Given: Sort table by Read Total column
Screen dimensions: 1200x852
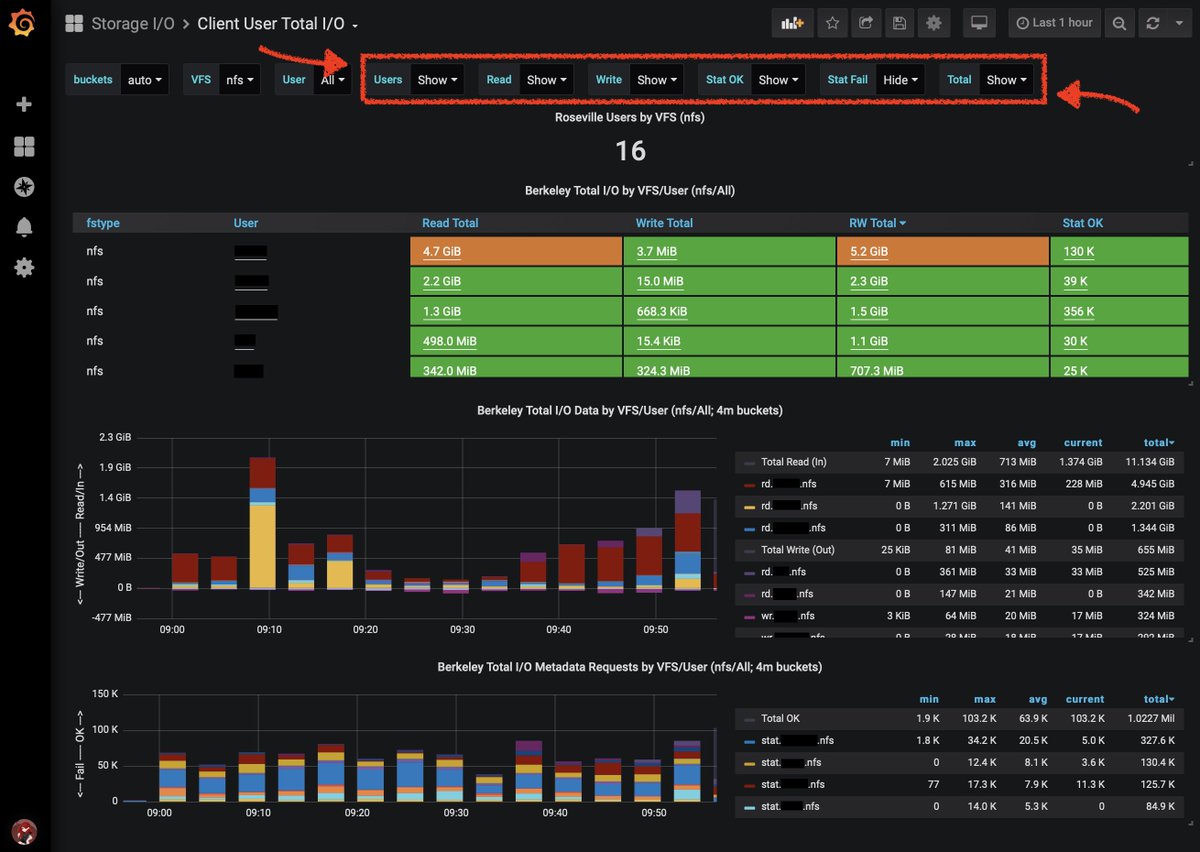Looking at the screenshot, I should pyautogui.click(x=450, y=223).
